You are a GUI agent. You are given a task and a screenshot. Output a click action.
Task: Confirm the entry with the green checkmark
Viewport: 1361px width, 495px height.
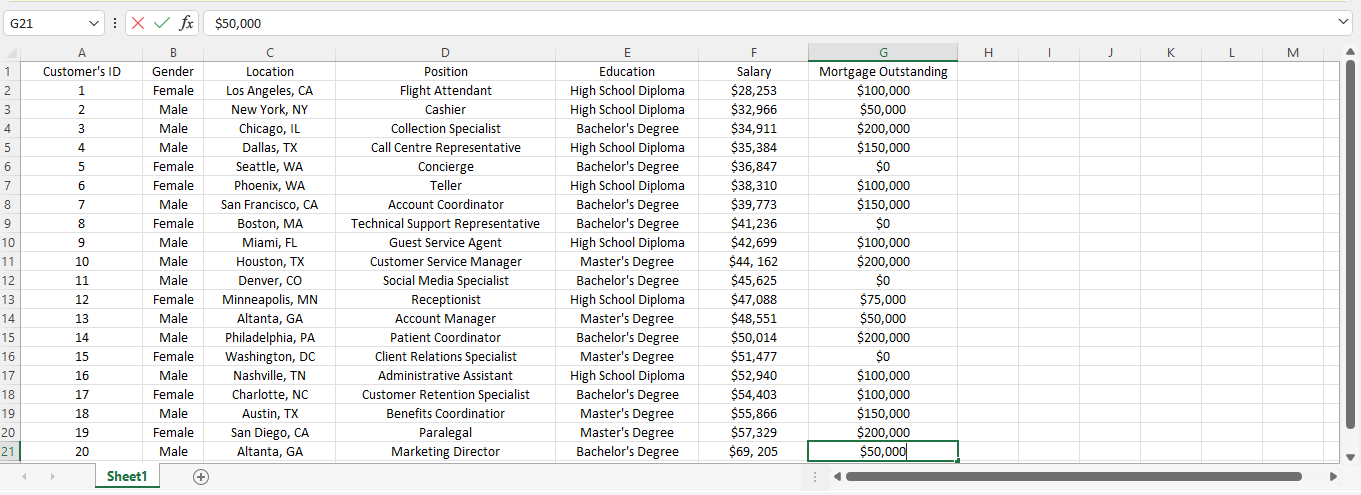tap(162, 23)
